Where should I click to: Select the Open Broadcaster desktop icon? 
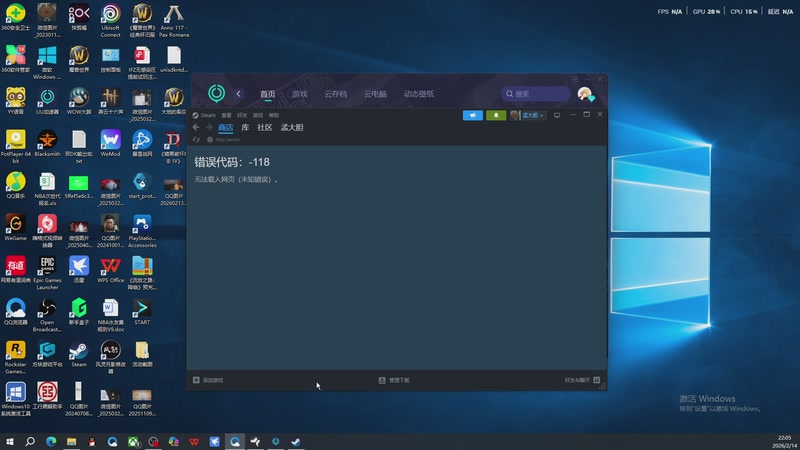pos(47,315)
